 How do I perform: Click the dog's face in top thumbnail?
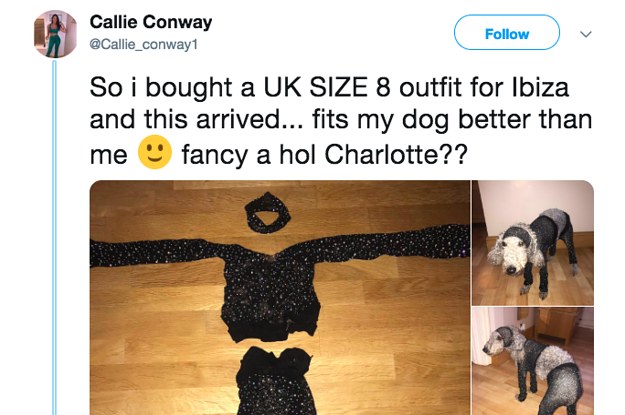509,254
